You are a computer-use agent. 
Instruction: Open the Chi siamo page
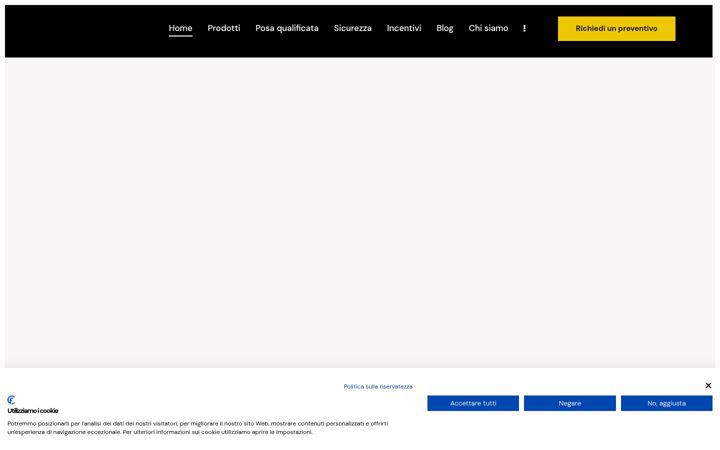(x=488, y=28)
